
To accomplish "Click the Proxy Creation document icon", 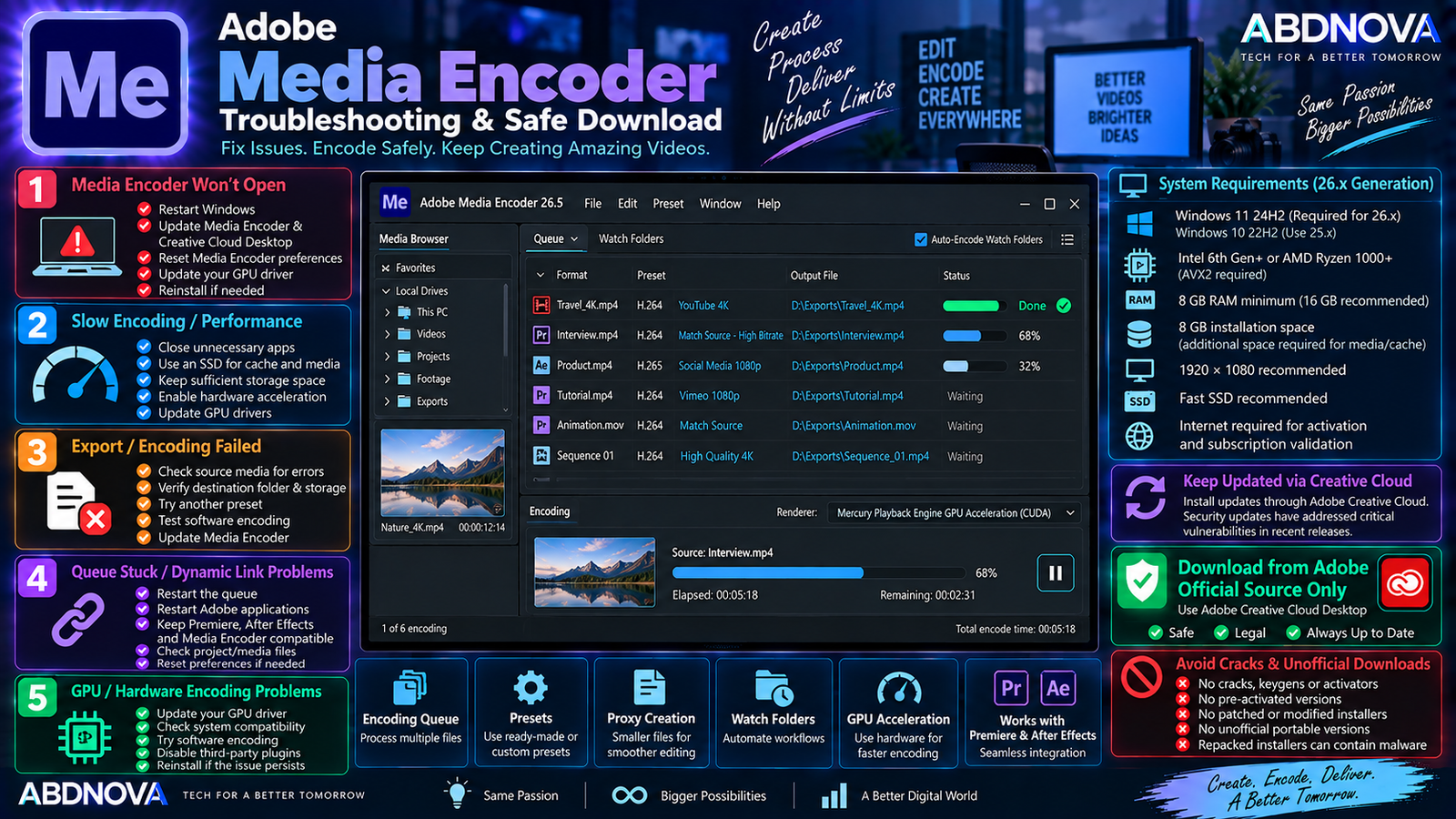I will (x=650, y=688).
